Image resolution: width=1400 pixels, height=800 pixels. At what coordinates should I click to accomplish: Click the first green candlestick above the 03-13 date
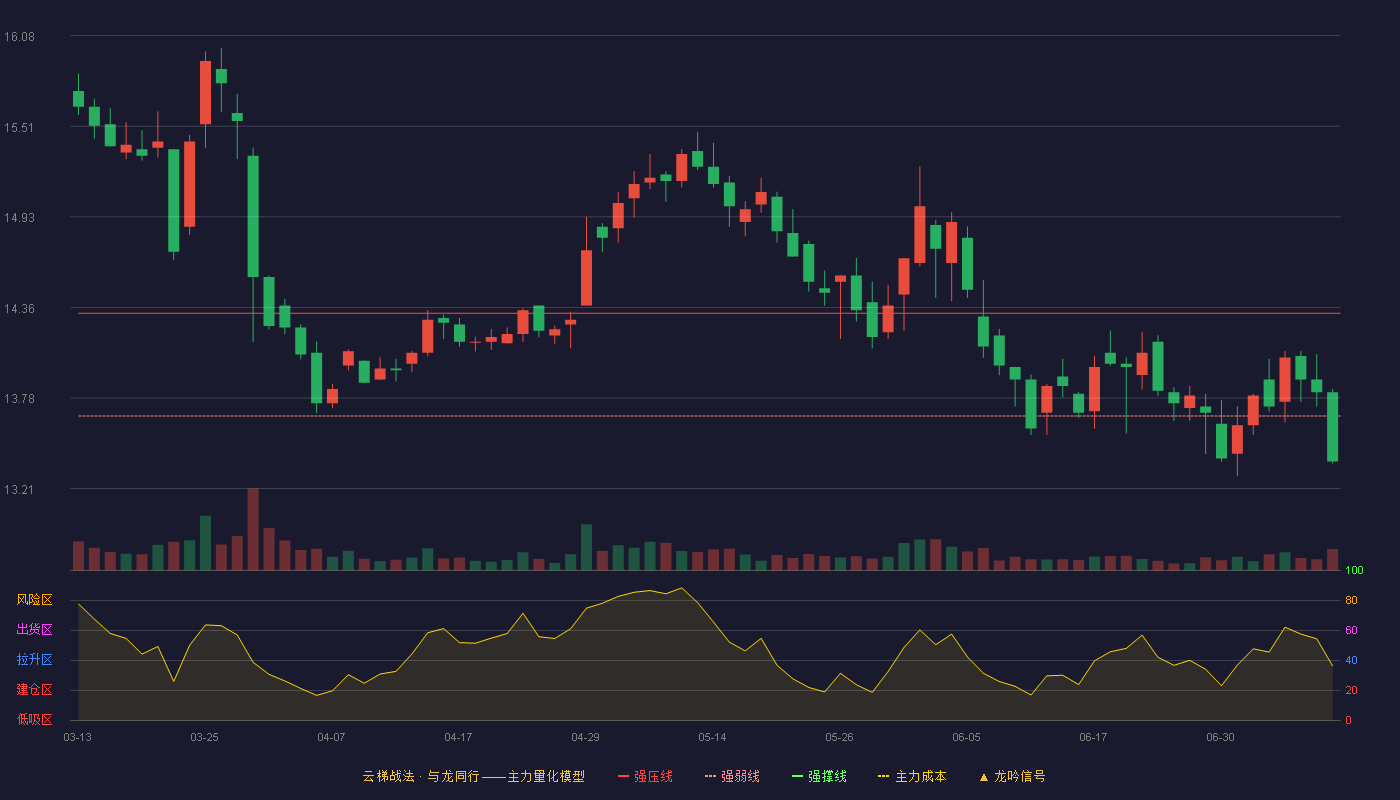coord(78,98)
